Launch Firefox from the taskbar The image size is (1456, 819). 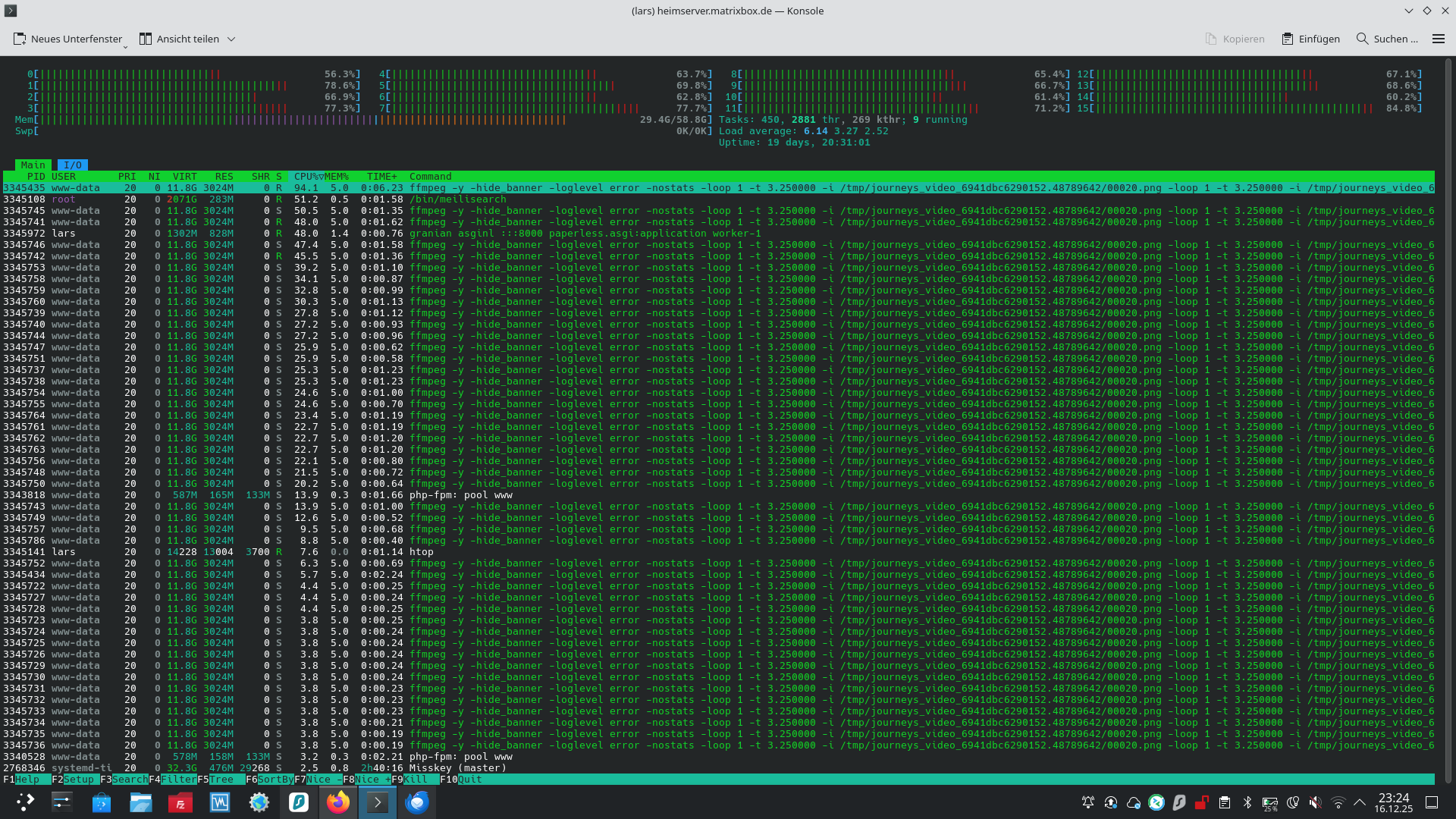tap(338, 802)
